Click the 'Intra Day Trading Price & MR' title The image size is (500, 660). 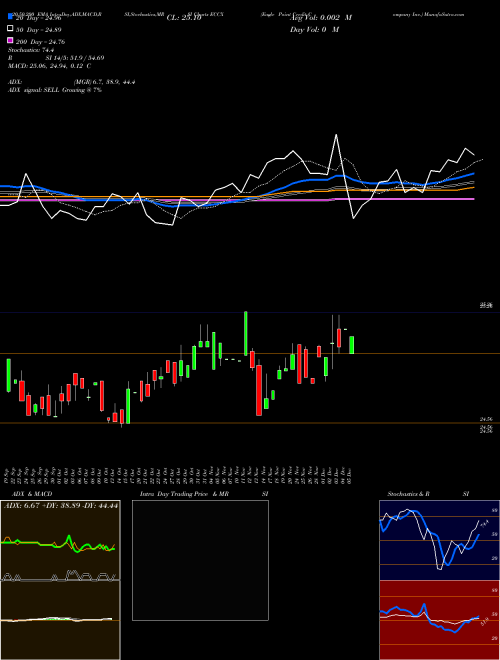[184, 494]
